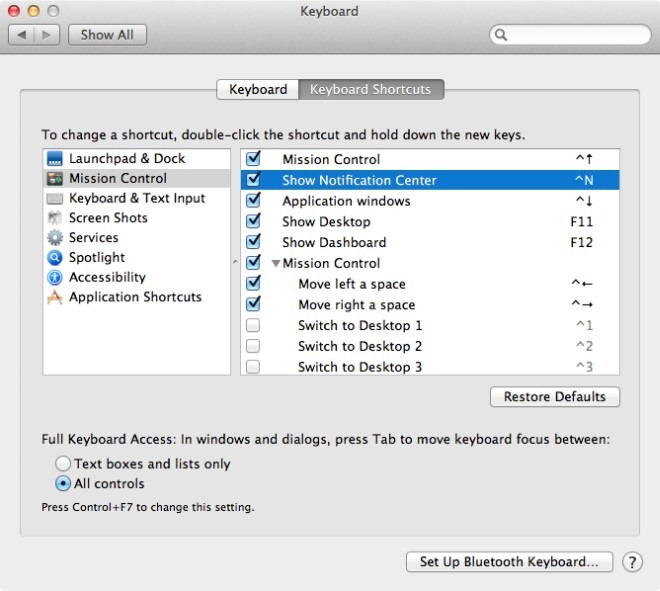The height and width of the screenshot is (591, 660).
Task: Click the Show All button
Action: click(107, 35)
